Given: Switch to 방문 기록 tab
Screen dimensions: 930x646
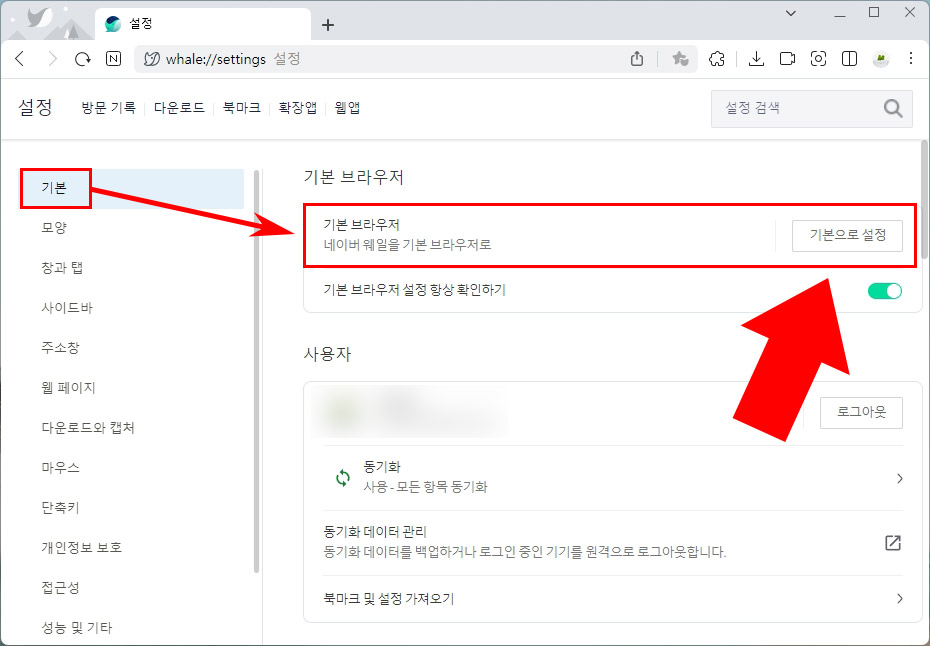Looking at the screenshot, I should pos(107,107).
